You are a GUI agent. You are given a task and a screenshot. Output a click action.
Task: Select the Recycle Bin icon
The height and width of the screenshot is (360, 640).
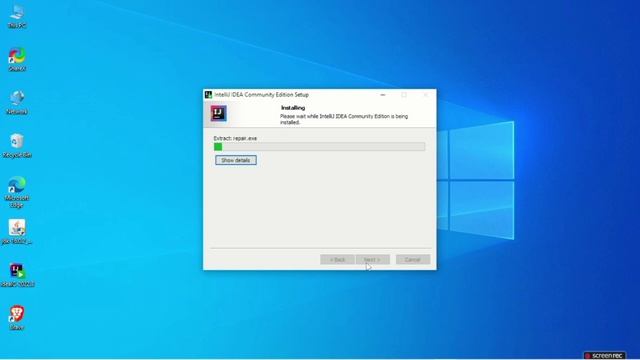point(17,146)
